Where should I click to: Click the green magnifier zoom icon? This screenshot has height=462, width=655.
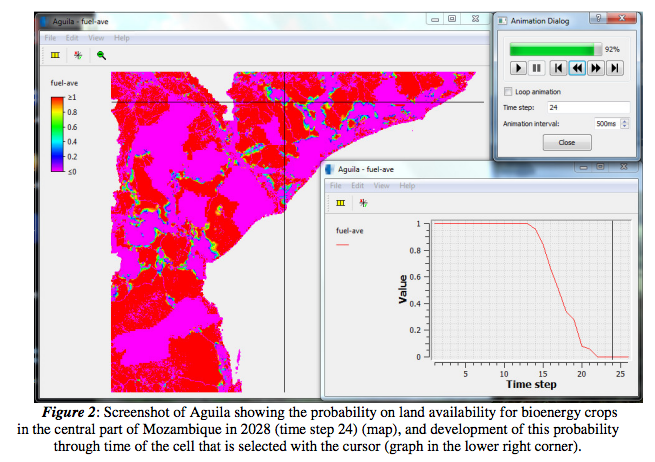[x=101, y=55]
